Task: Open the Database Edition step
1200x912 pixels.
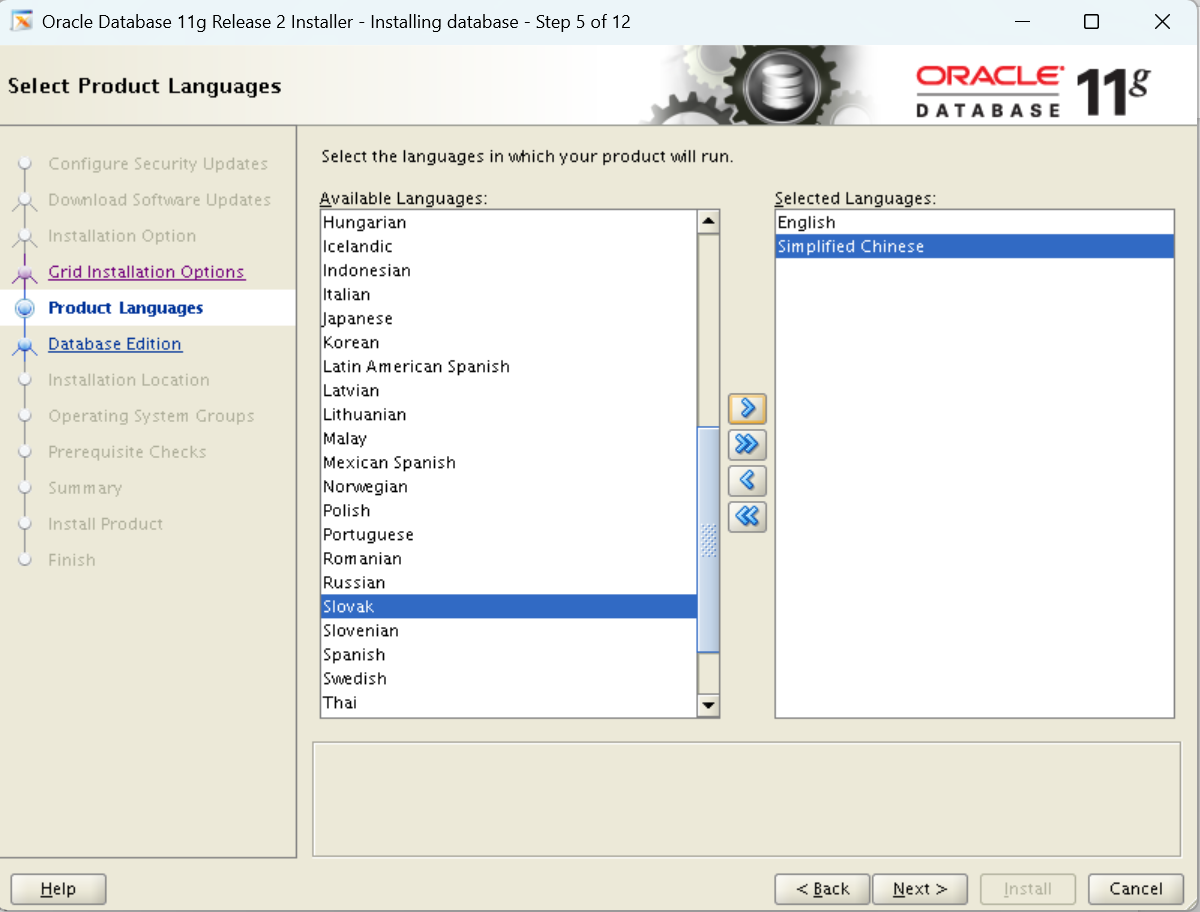Action: (x=114, y=343)
